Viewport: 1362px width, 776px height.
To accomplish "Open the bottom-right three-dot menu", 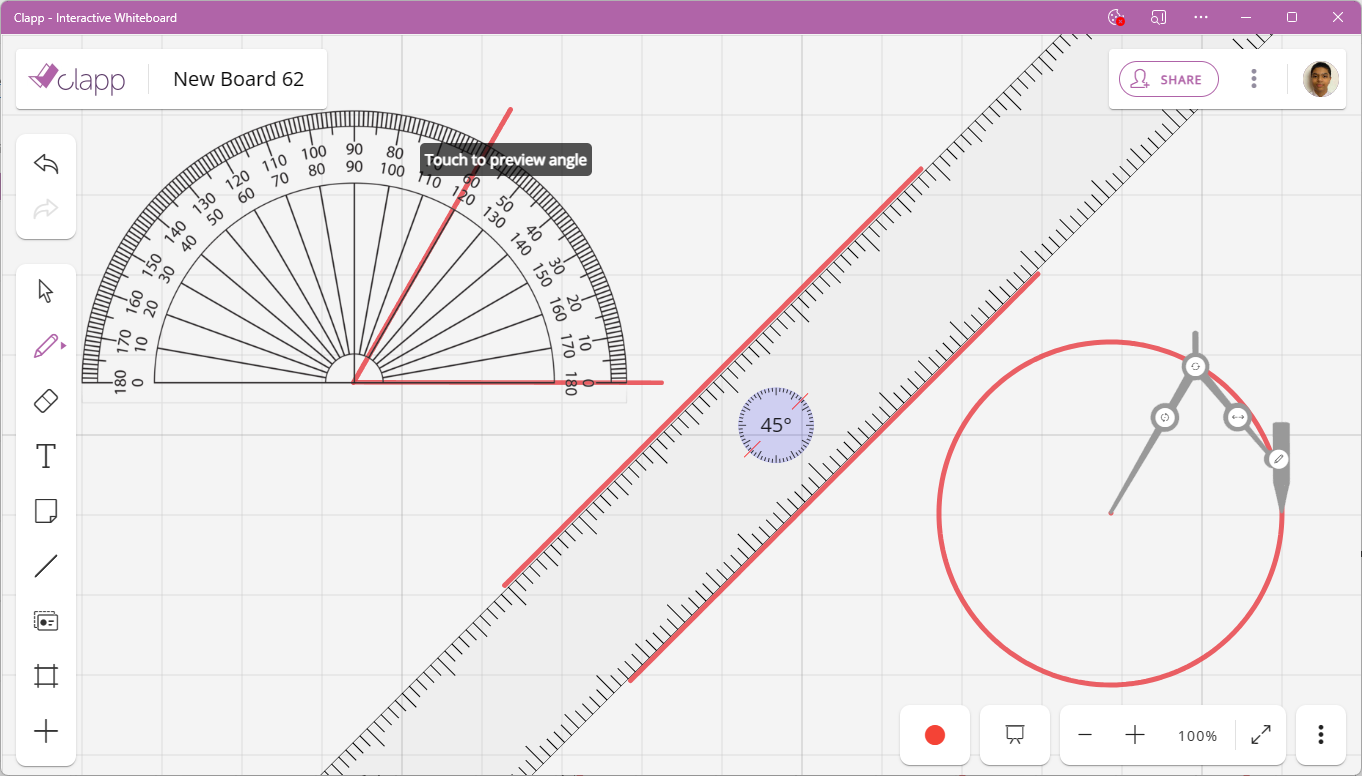I will (1320, 734).
